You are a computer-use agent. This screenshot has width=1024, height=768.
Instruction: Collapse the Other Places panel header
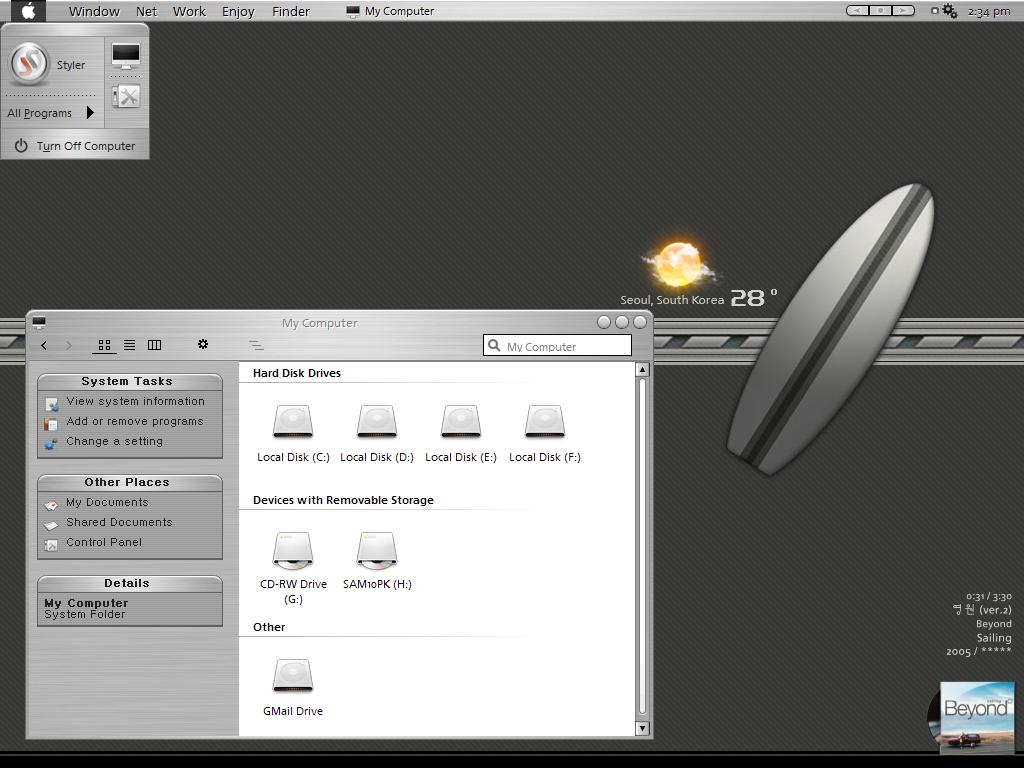tap(129, 482)
